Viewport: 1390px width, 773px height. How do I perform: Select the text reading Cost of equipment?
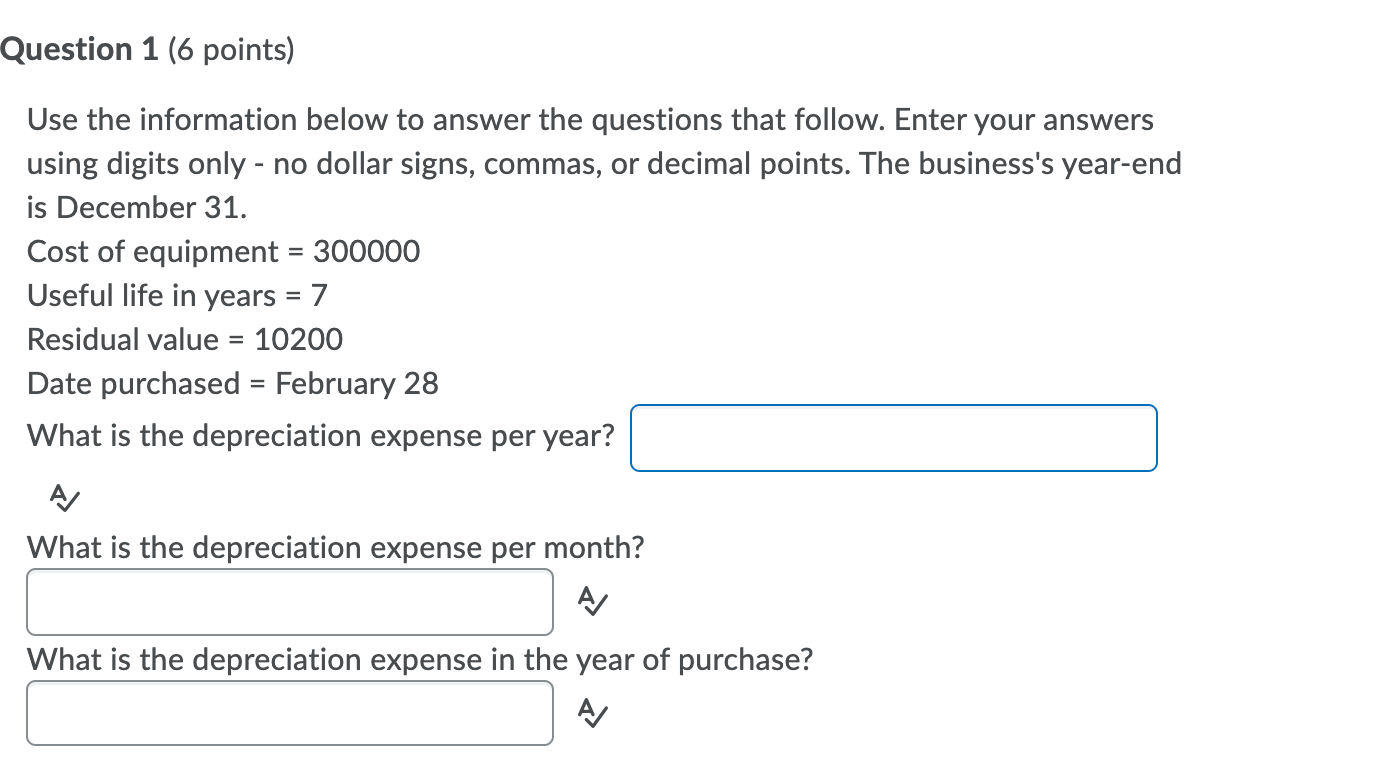(x=152, y=251)
